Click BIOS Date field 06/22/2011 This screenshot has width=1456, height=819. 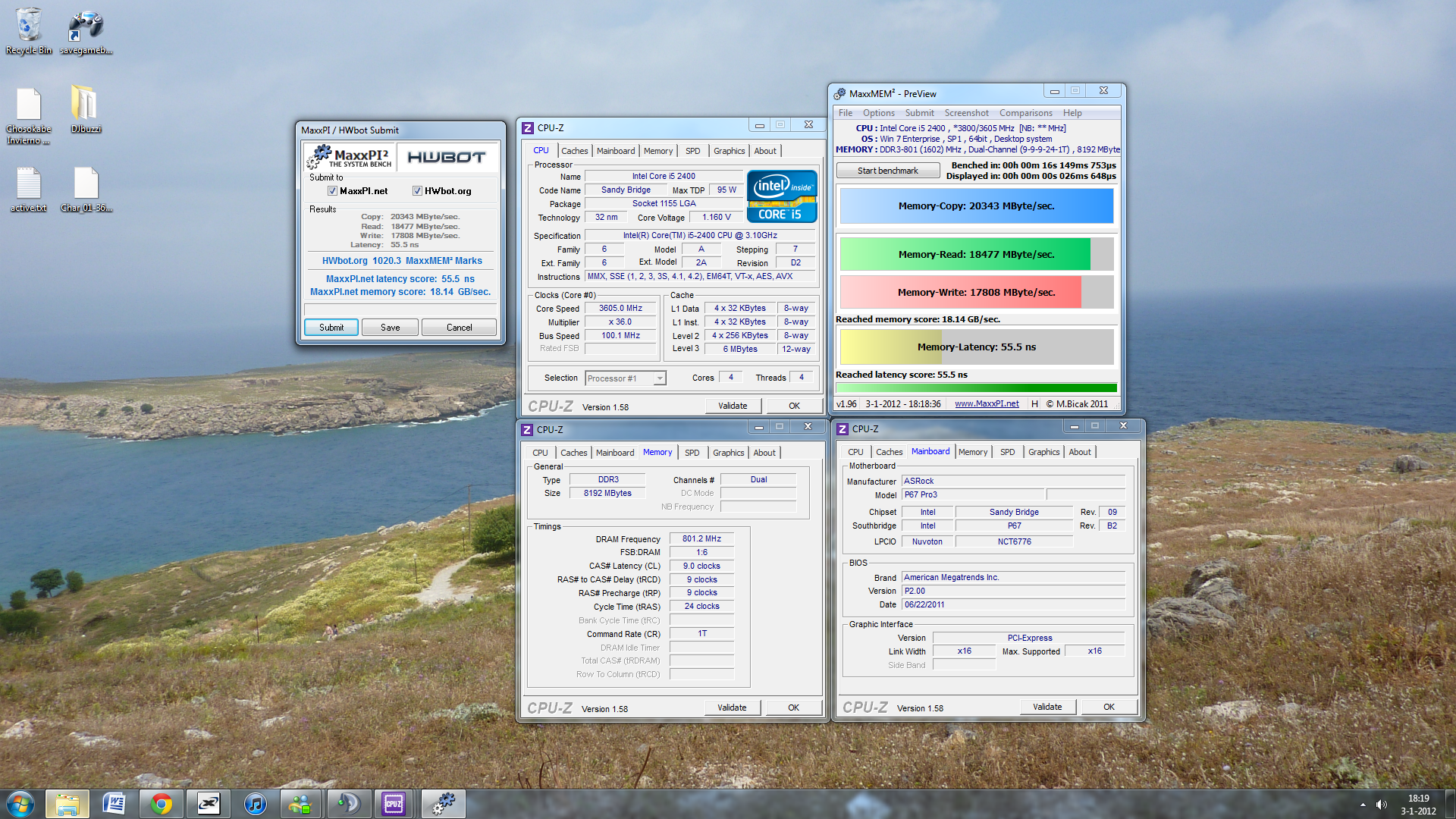click(x=1013, y=605)
